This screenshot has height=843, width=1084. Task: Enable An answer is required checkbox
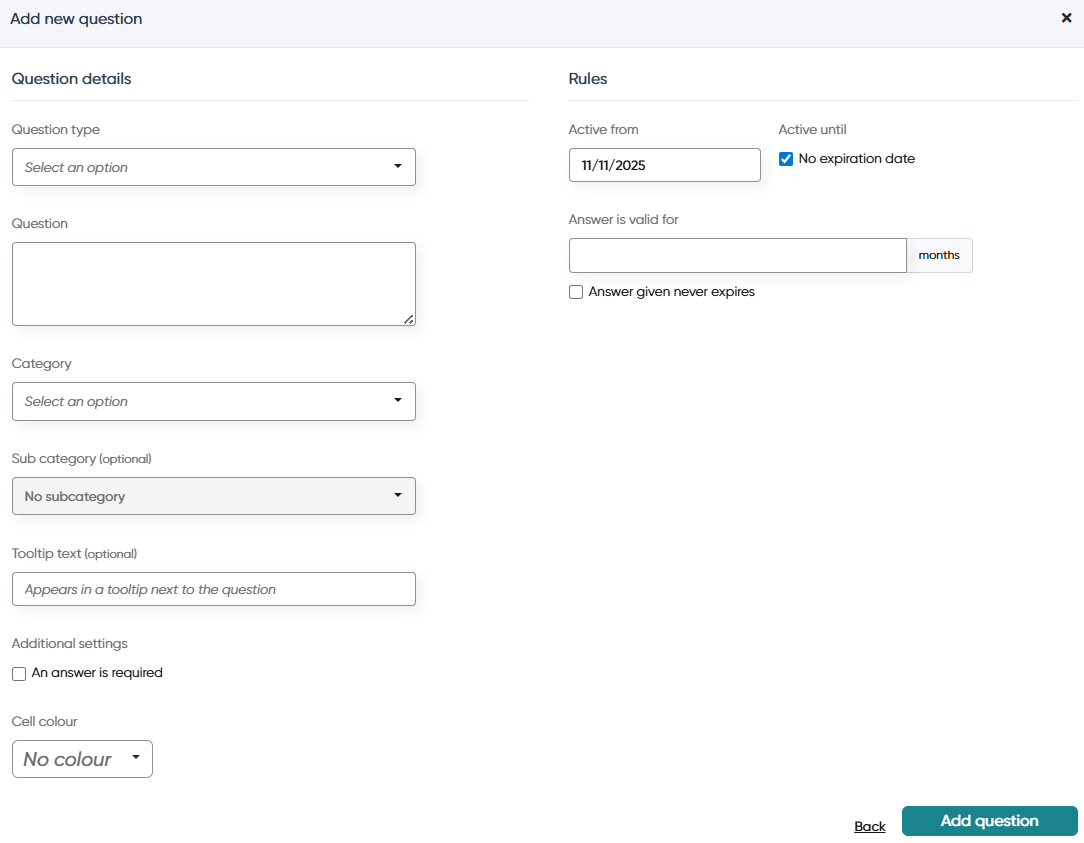point(19,674)
